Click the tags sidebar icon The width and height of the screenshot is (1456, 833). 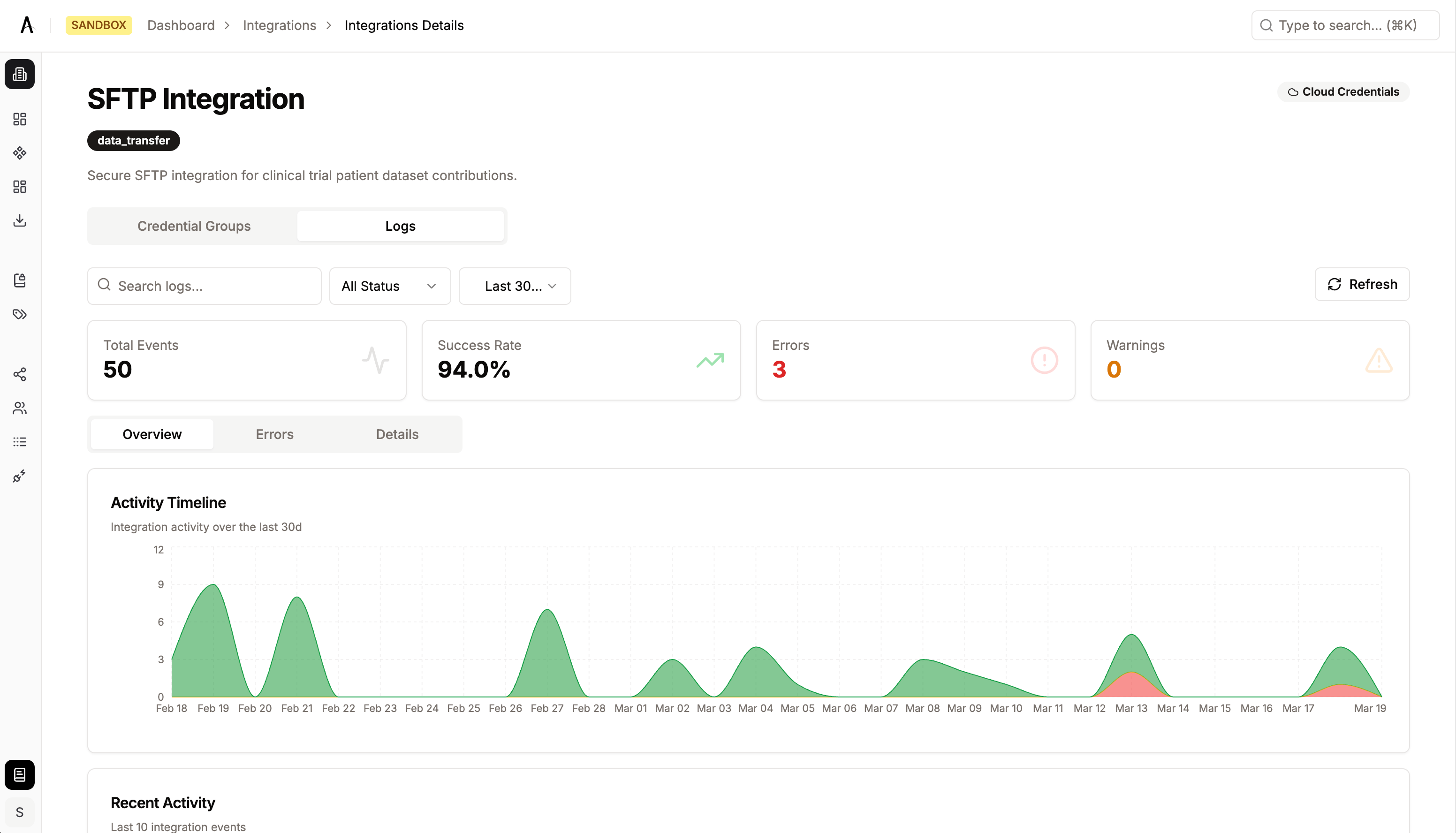pyautogui.click(x=19, y=314)
